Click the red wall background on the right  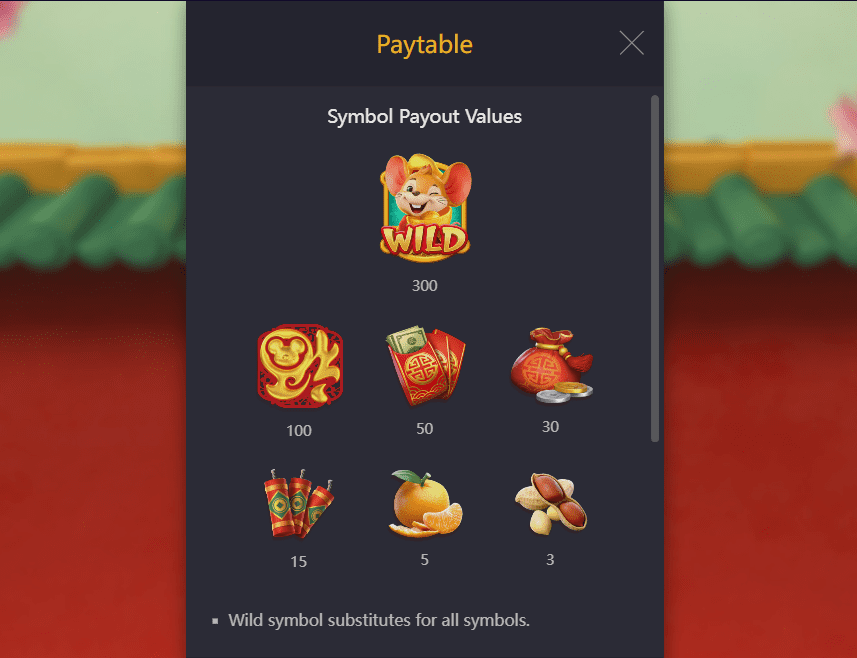tap(760, 459)
